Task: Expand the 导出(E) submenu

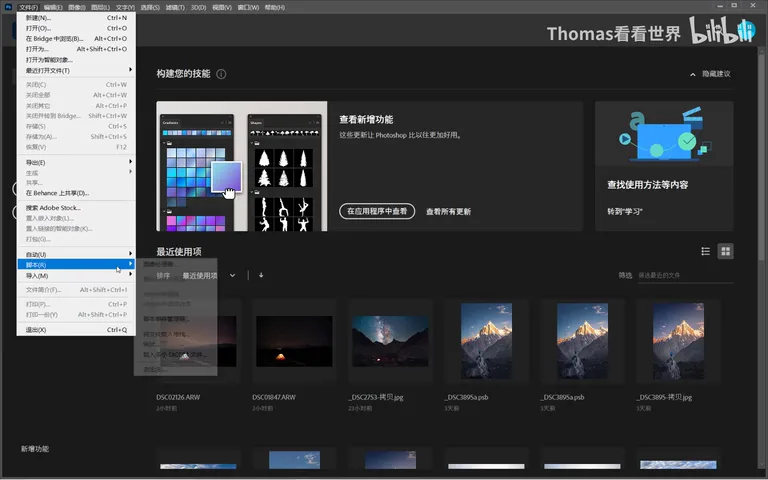Action: click(x=76, y=162)
